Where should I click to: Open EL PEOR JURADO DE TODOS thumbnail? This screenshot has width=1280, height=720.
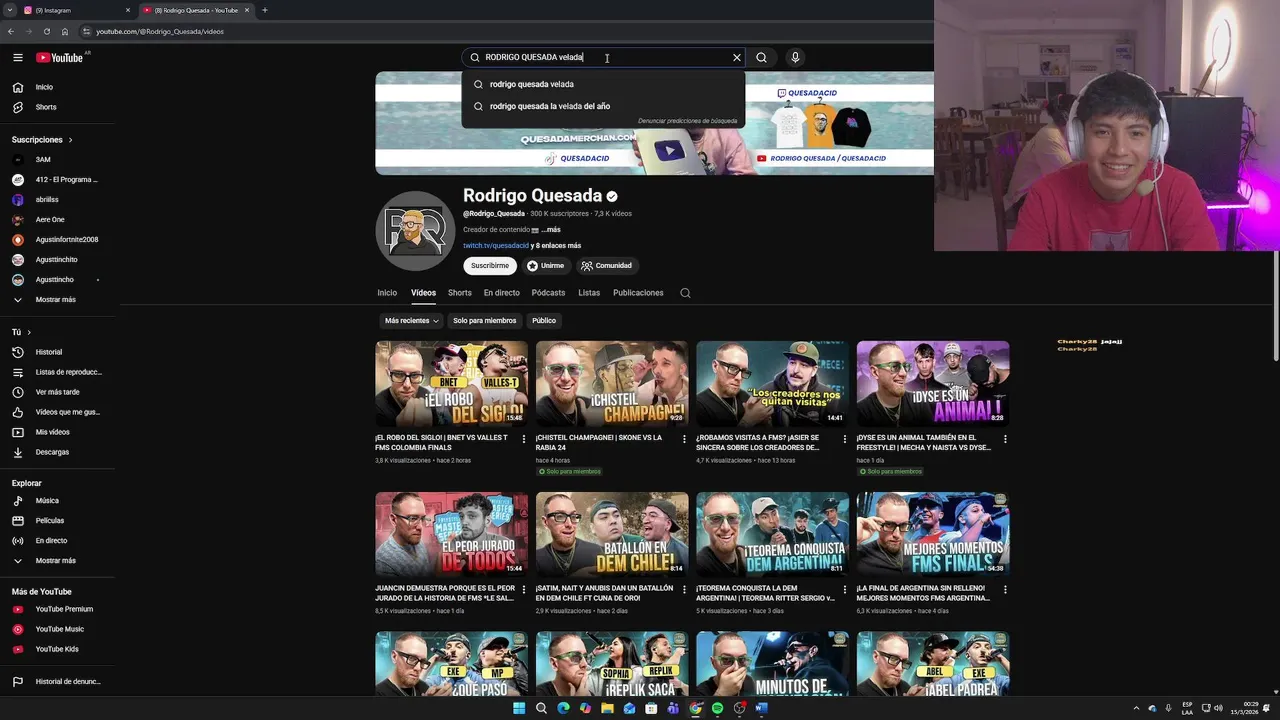(451, 535)
